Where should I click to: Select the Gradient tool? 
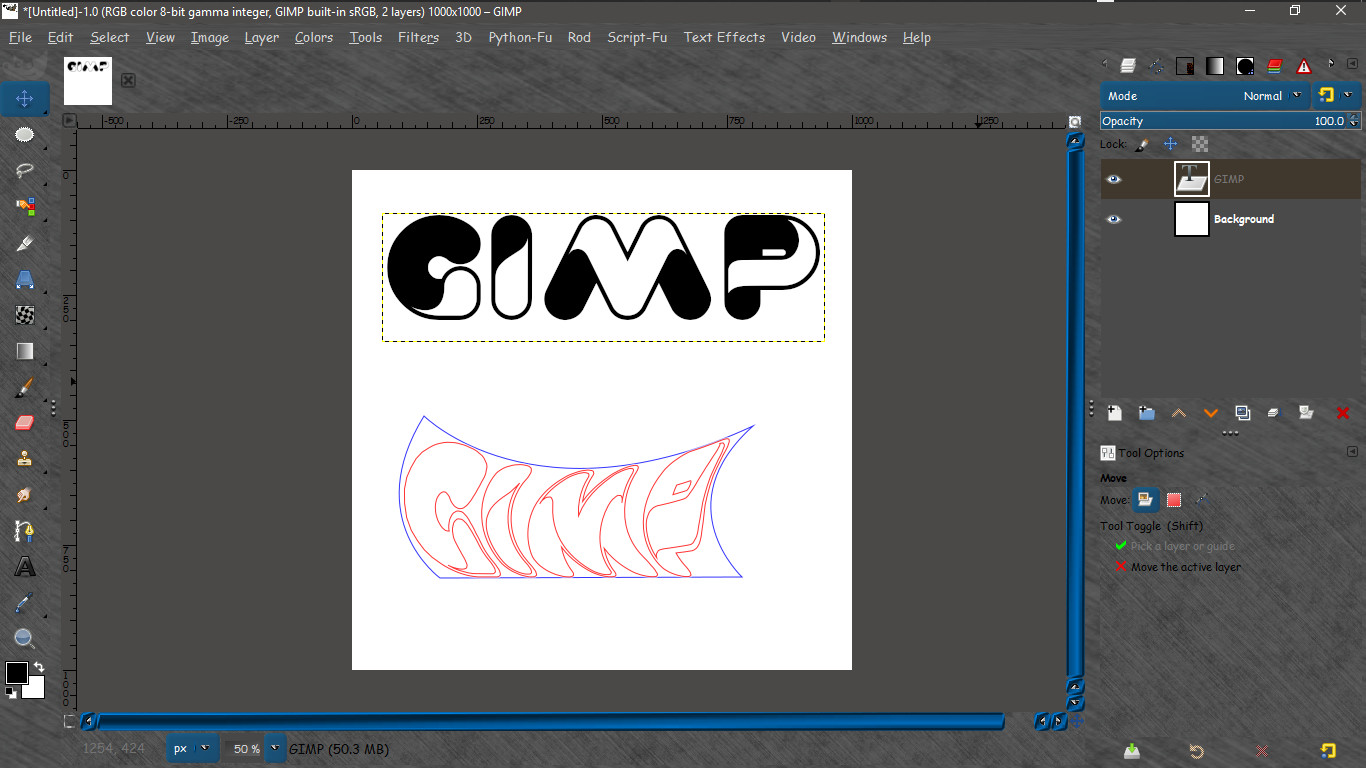click(x=25, y=351)
